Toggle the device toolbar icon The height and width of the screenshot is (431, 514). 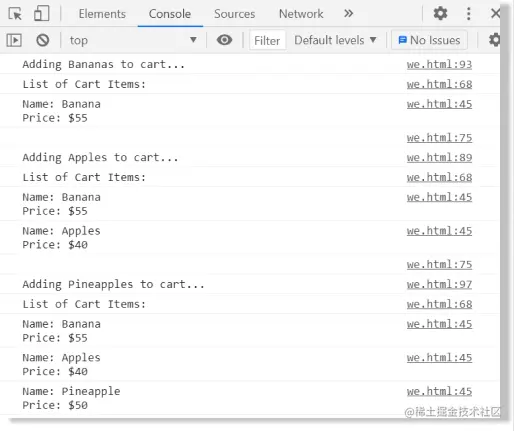click(x=42, y=14)
